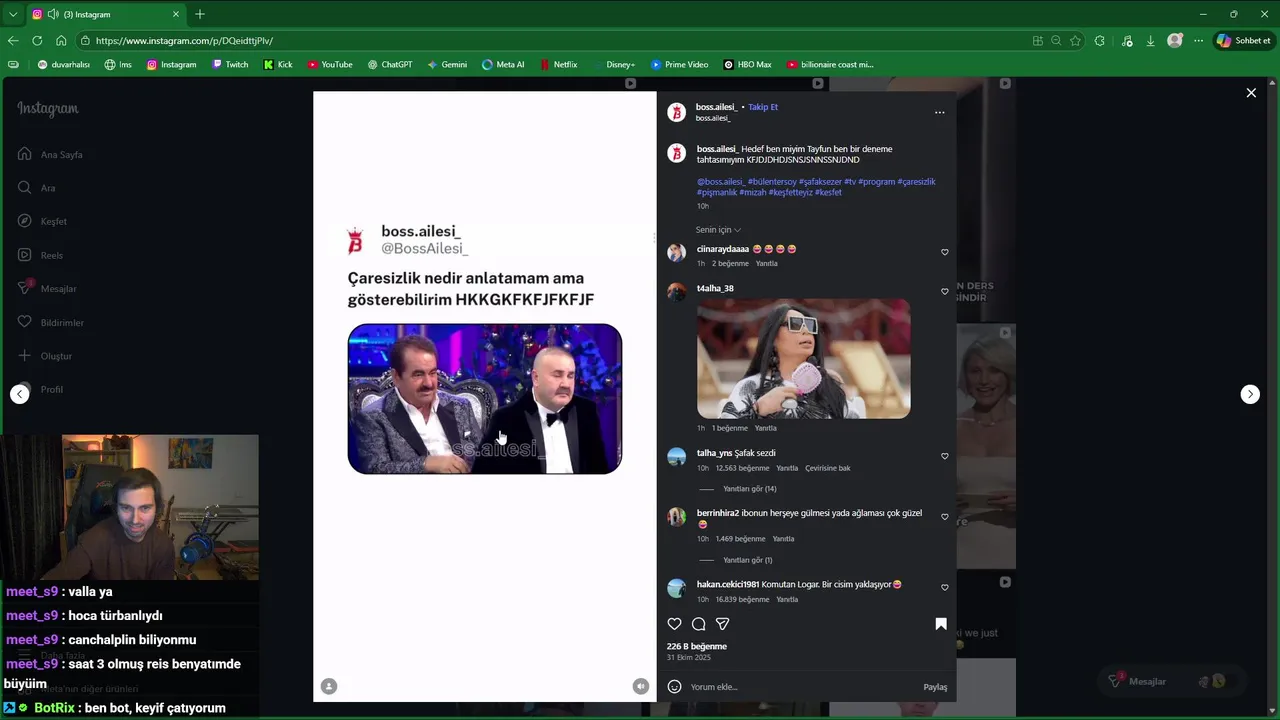The image size is (1280, 720).
Task: Add page to favorites star icon
Action: click(1075, 41)
